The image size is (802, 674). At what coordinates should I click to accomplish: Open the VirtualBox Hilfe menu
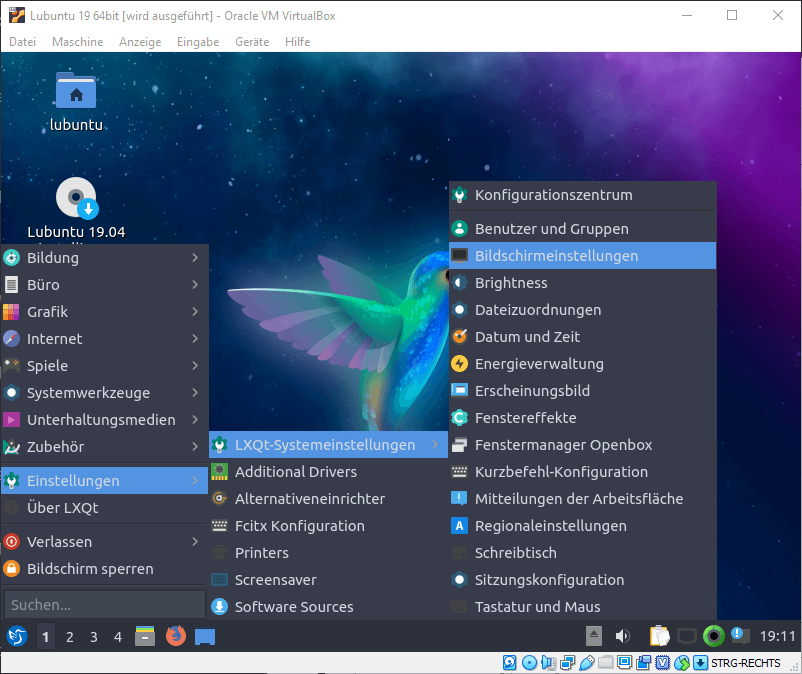coord(298,42)
